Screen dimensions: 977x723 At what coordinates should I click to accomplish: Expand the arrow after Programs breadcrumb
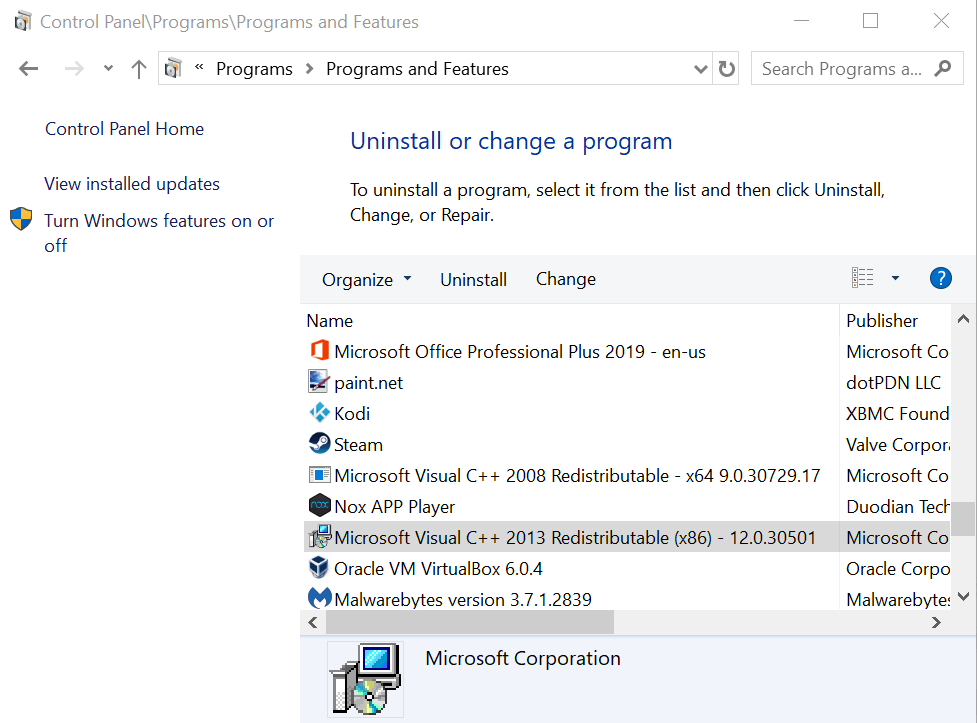[x=309, y=69]
